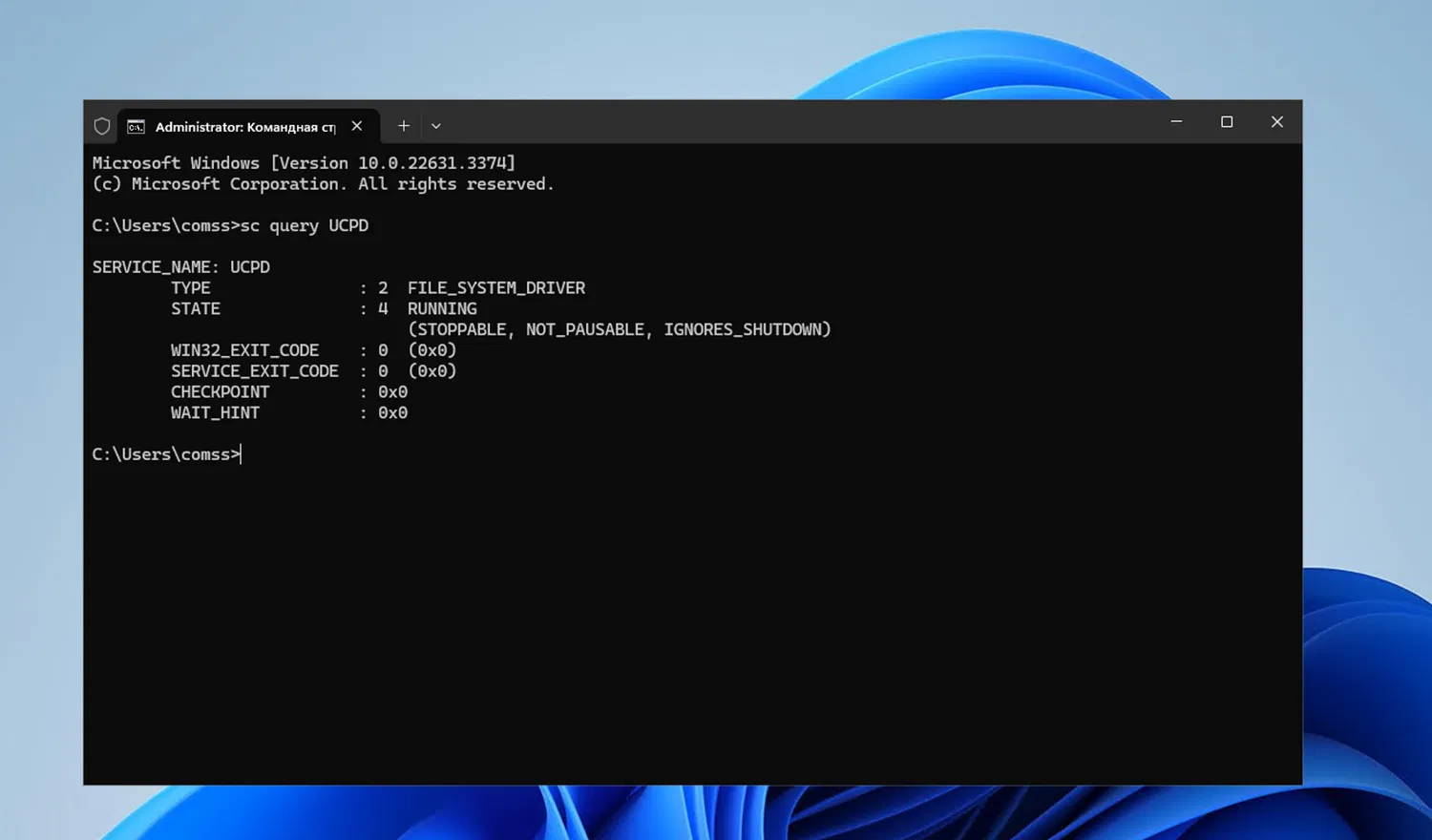Screen dimensions: 1432x840
Task: Click the "SERVICE_NAME: UCPD" output line
Action: (181, 267)
